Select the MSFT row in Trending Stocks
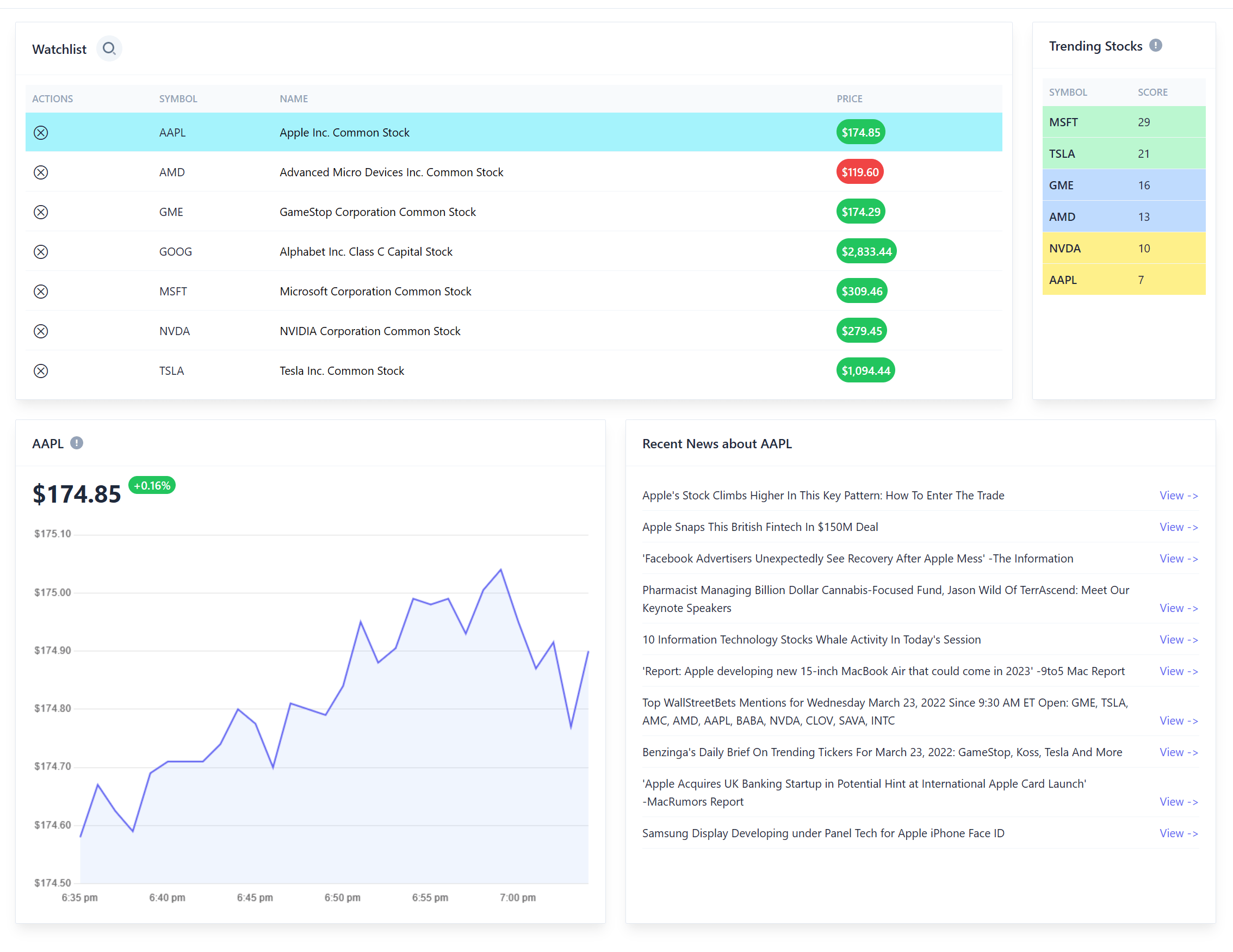1233x952 pixels. coord(1124,122)
